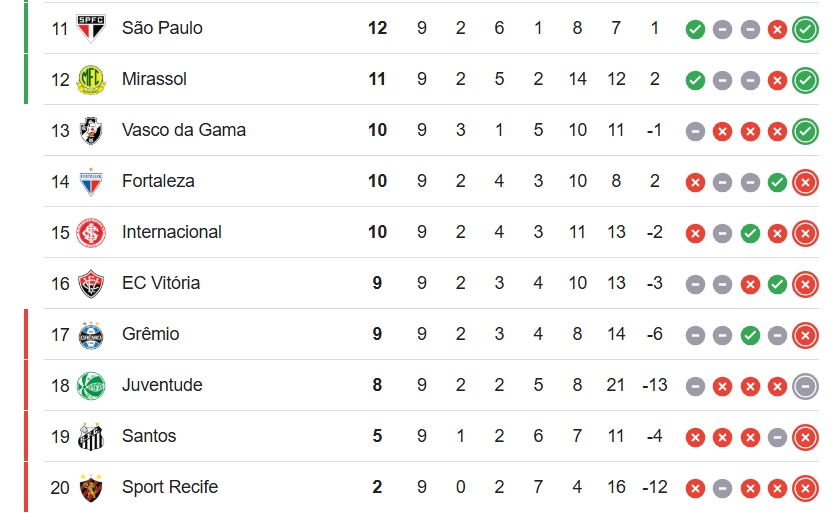The image size is (840, 521).
Task: Click Fortaleza's green win form icon
Action: coord(777,183)
